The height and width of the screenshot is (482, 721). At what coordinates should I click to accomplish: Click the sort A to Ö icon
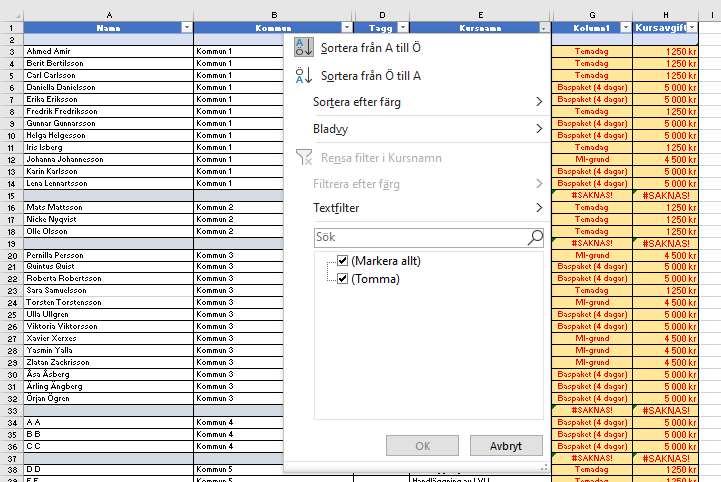point(303,47)
